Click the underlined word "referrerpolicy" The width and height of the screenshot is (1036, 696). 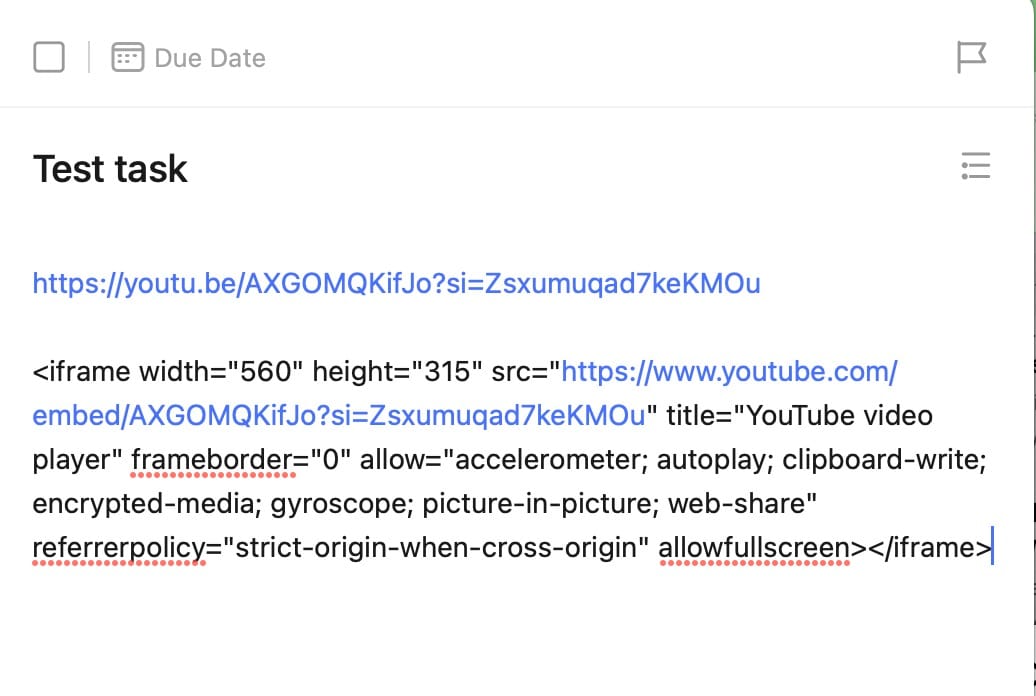[x=118, y=548]
